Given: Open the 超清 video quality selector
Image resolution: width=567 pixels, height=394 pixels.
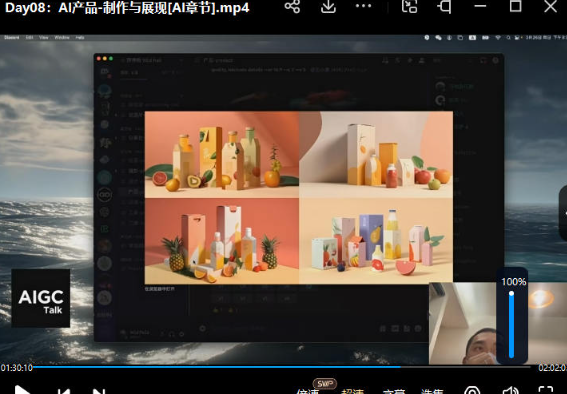Looking at the screenshot, I should [x=352, y=391].
